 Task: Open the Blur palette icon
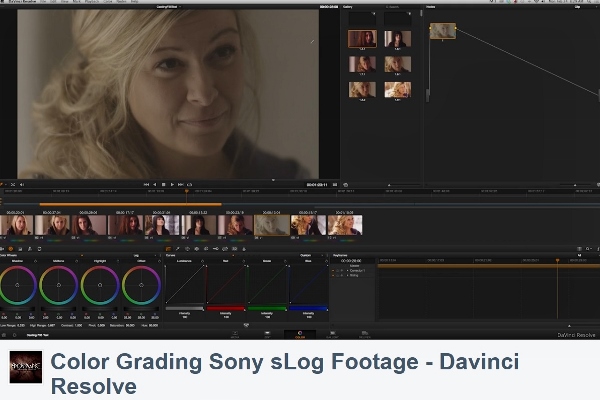pos(206,249)
